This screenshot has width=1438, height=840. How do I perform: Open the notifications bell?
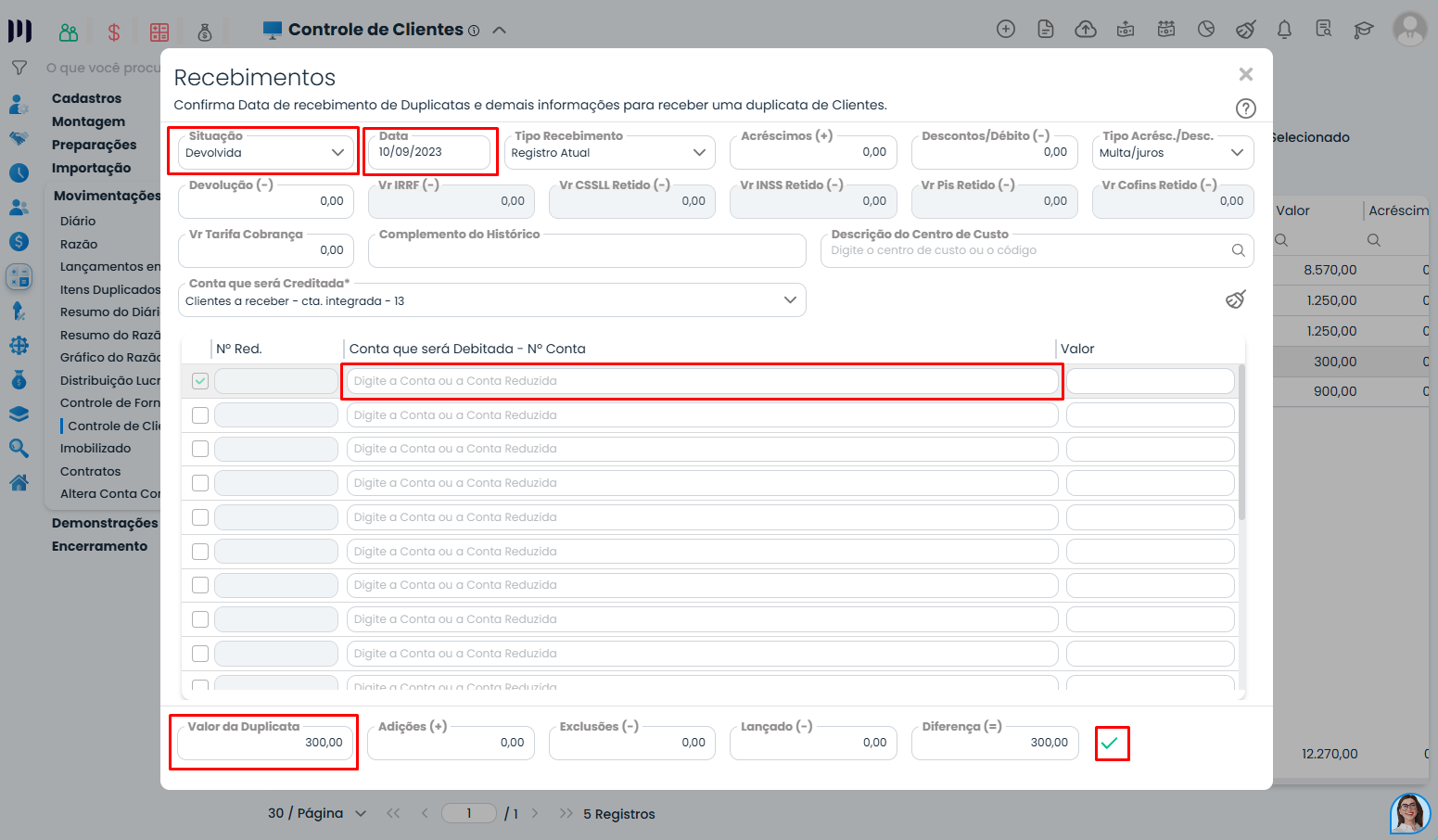coord(1284,30)
